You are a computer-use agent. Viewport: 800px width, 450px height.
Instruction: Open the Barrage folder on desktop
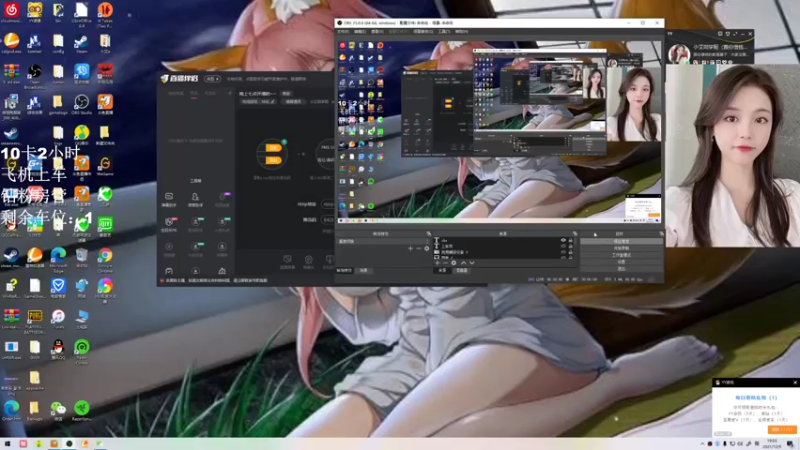(35, 408)
